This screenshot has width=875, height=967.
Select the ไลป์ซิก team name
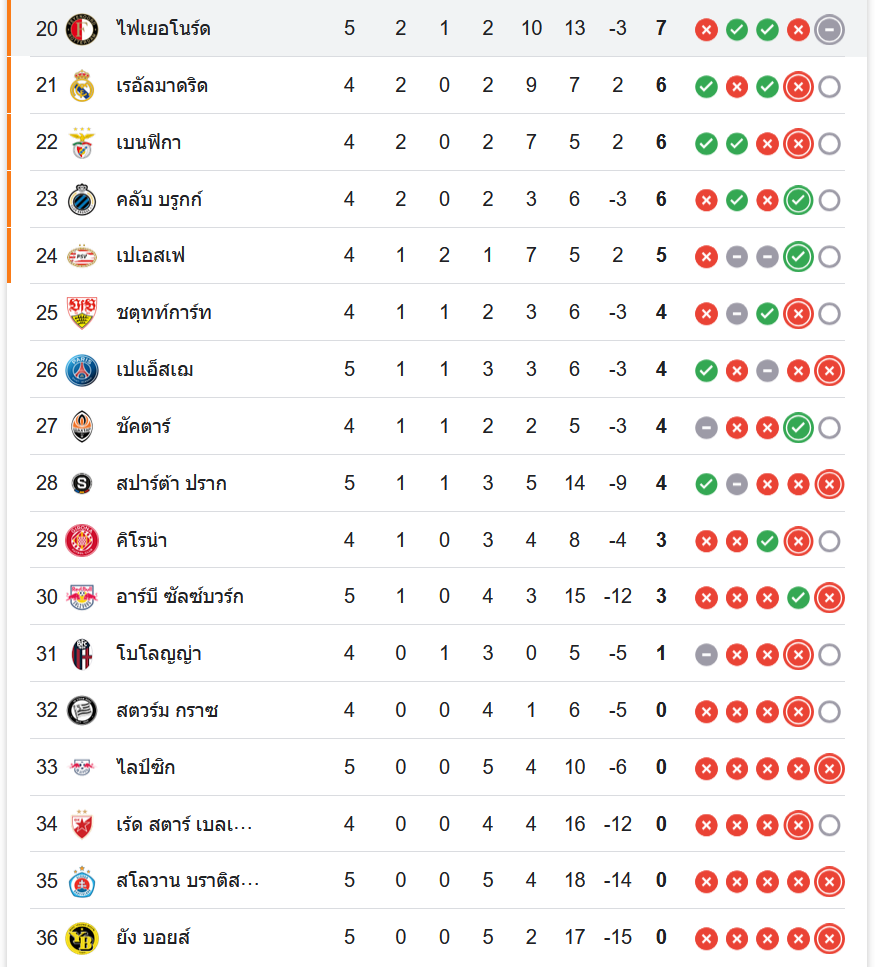(146, 768)
